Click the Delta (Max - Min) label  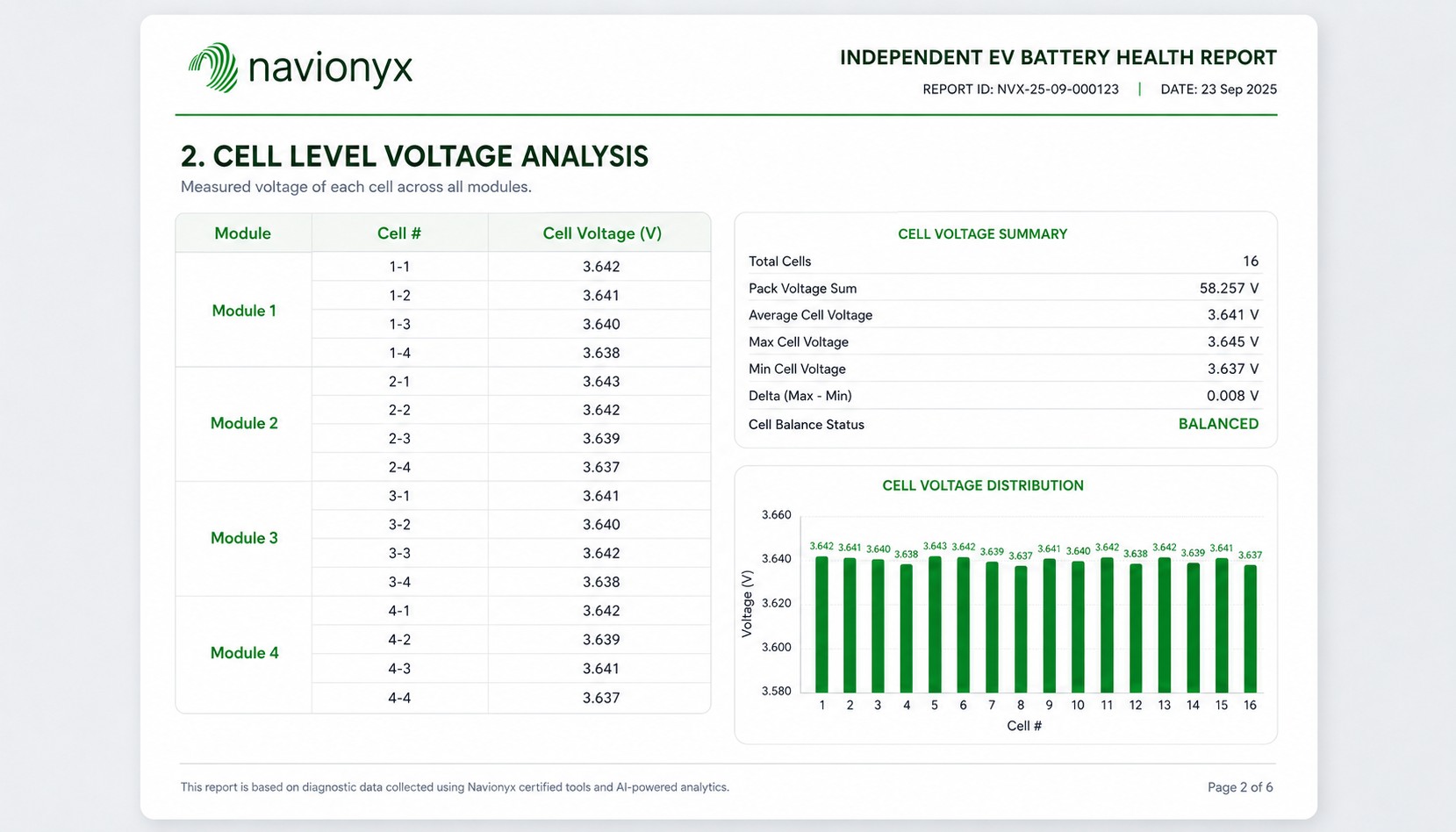point(800,396)
